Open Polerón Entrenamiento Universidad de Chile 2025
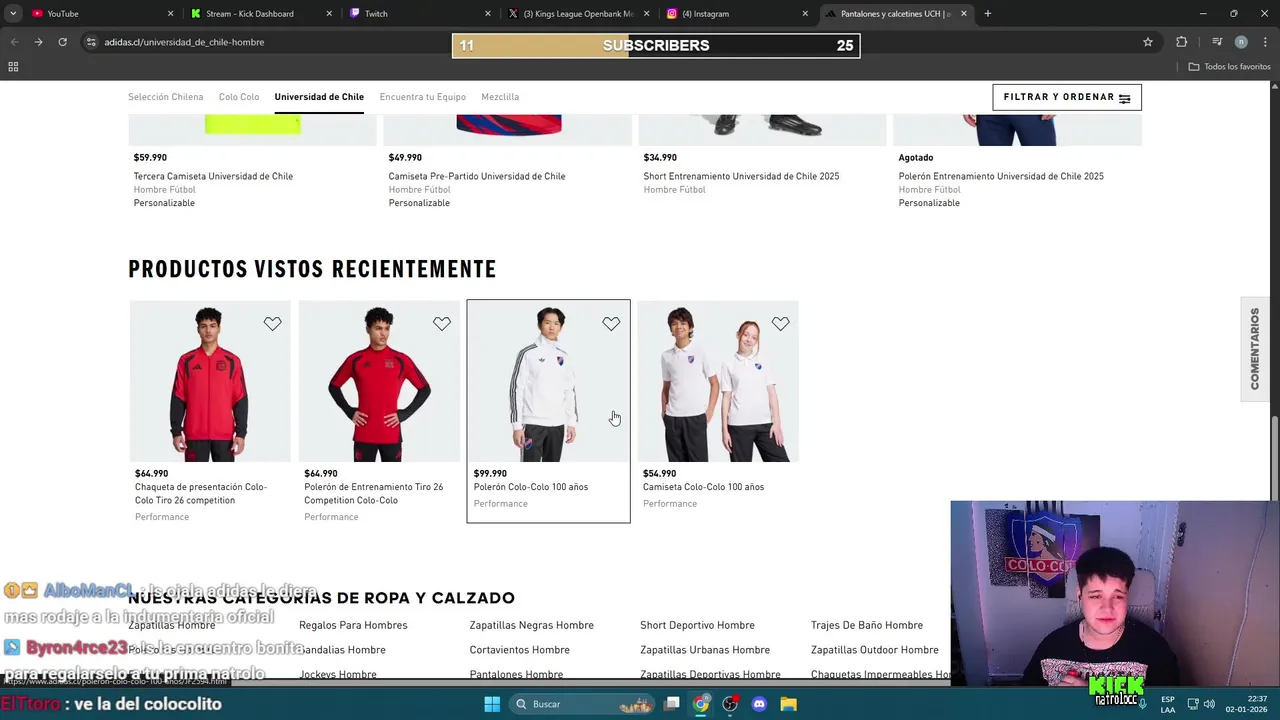This screenshot has height=720, width=1280. (x=1001, y=176)
